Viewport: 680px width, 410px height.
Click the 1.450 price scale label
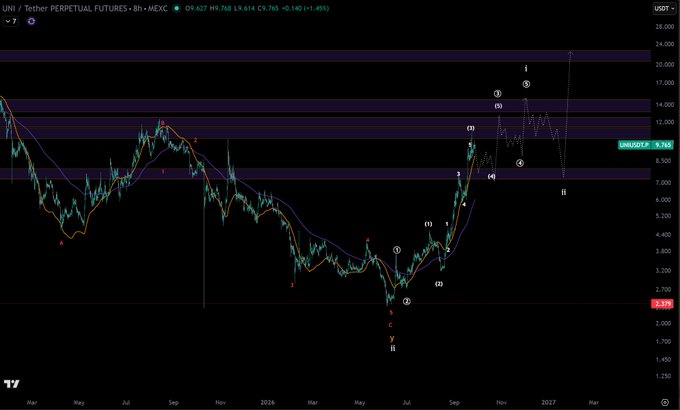point(664,360)
